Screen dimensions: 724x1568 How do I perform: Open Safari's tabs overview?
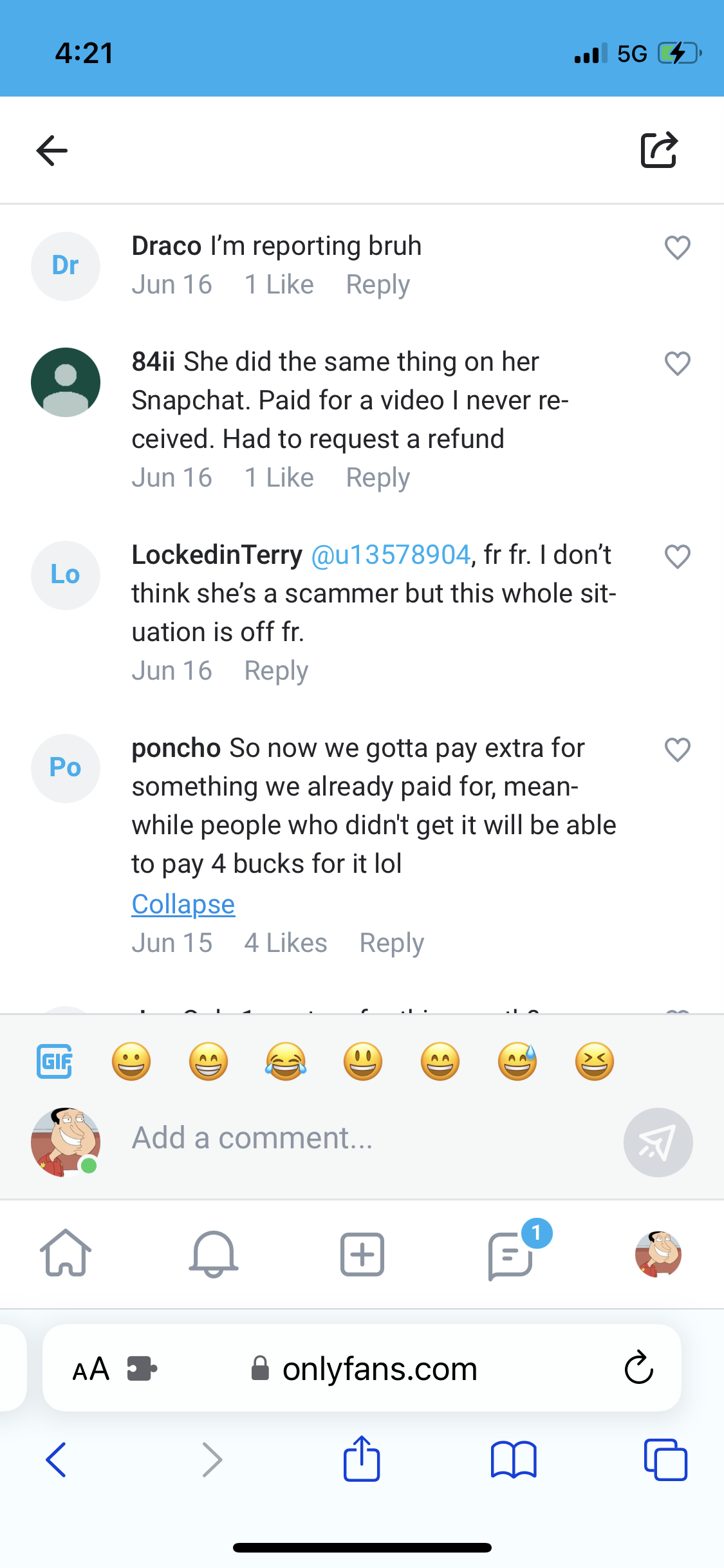tap(665, 1459)
